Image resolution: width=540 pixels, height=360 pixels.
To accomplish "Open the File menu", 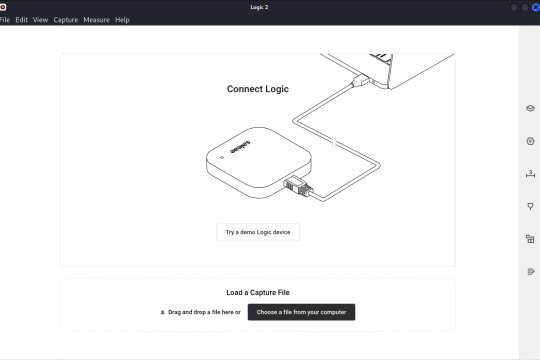I will coord(4,20).
